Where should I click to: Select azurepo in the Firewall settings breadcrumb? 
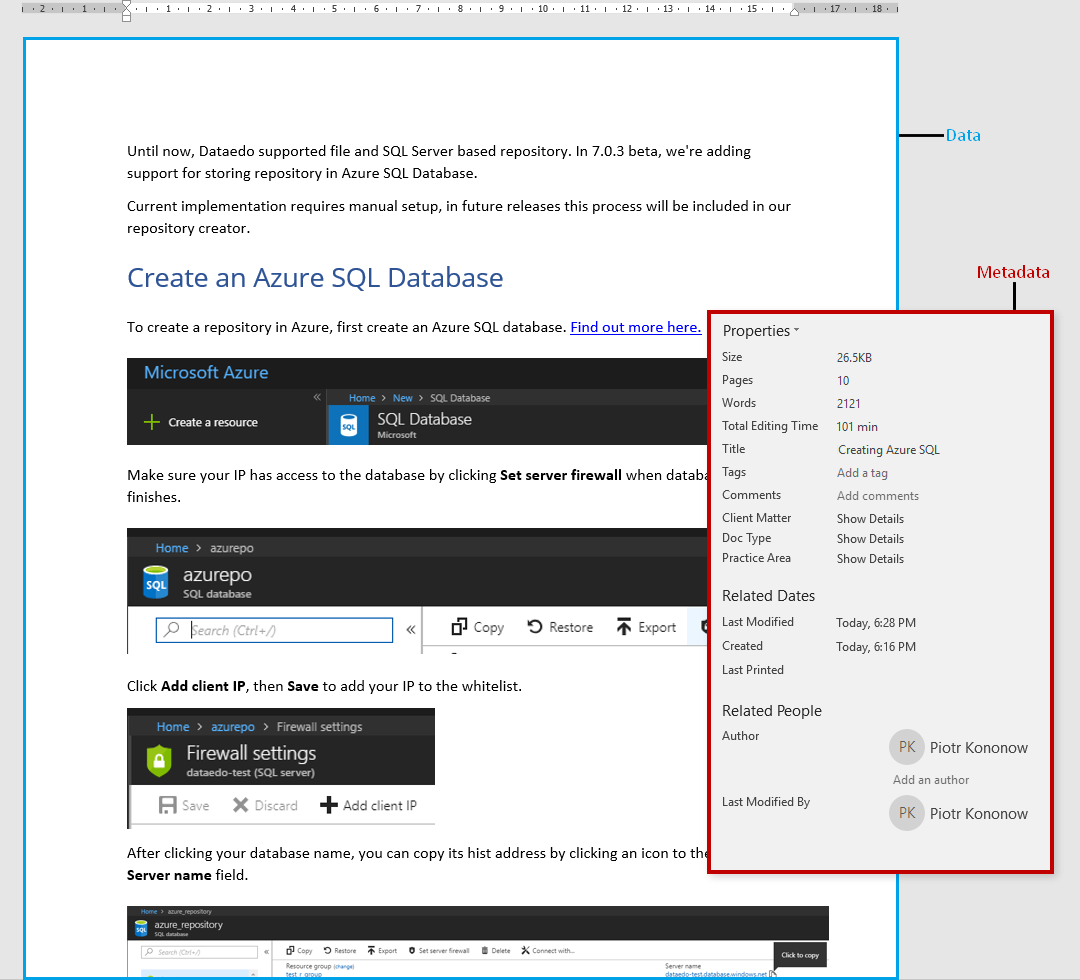[x=232, y=727]
